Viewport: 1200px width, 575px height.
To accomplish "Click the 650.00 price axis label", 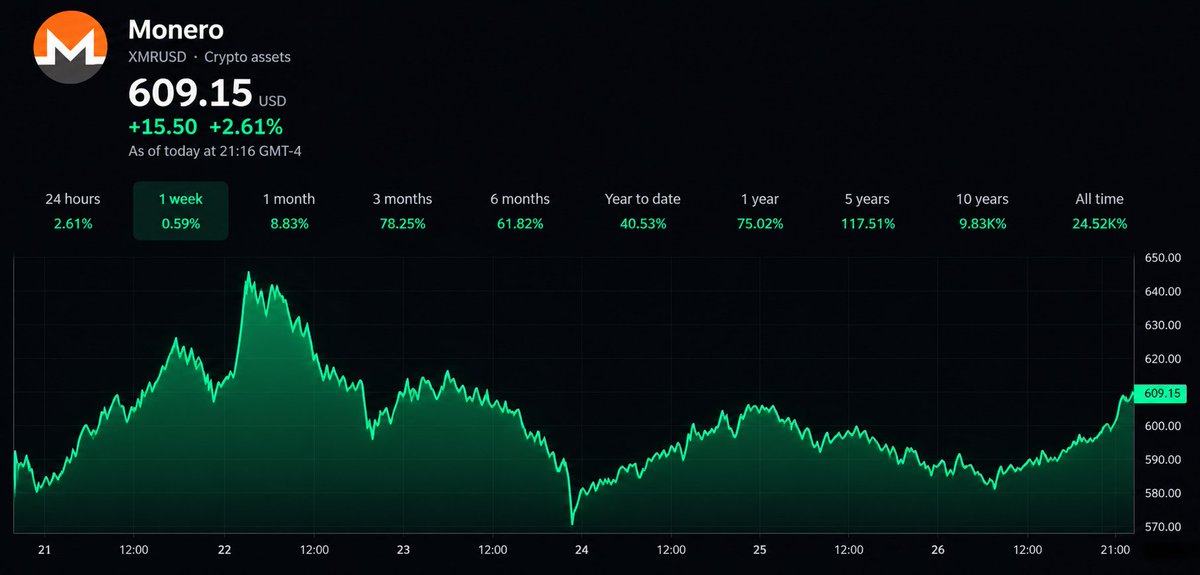I will (1164, 259).
